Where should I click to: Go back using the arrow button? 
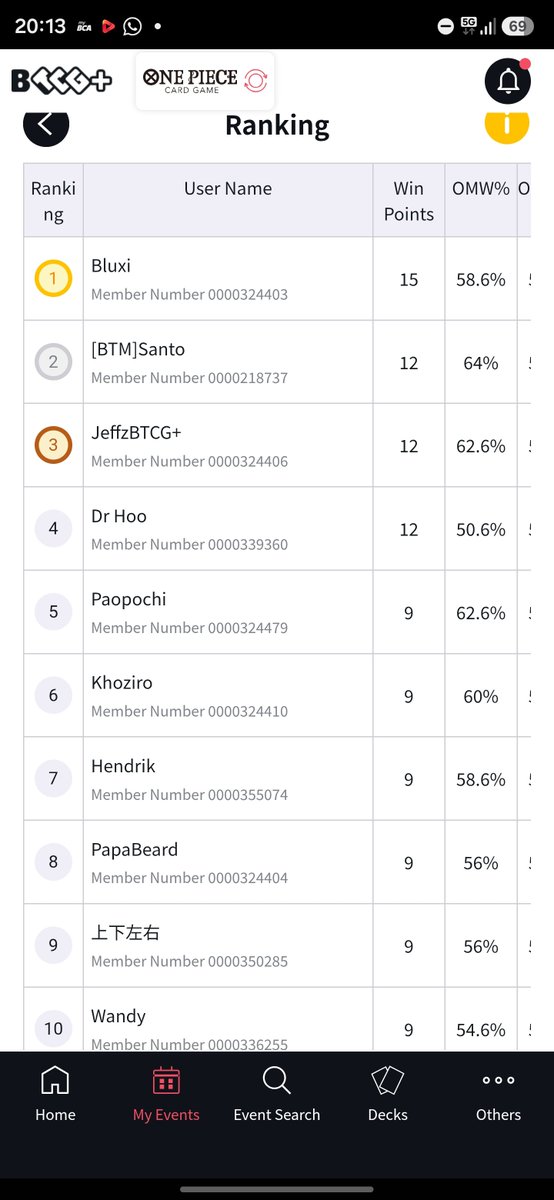click(46, 125)
